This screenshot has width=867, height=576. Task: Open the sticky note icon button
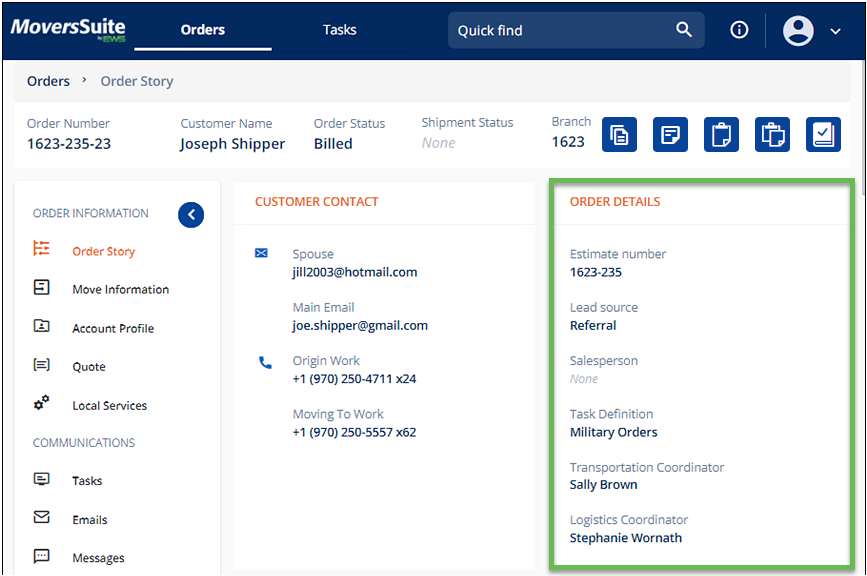(670, 134)
